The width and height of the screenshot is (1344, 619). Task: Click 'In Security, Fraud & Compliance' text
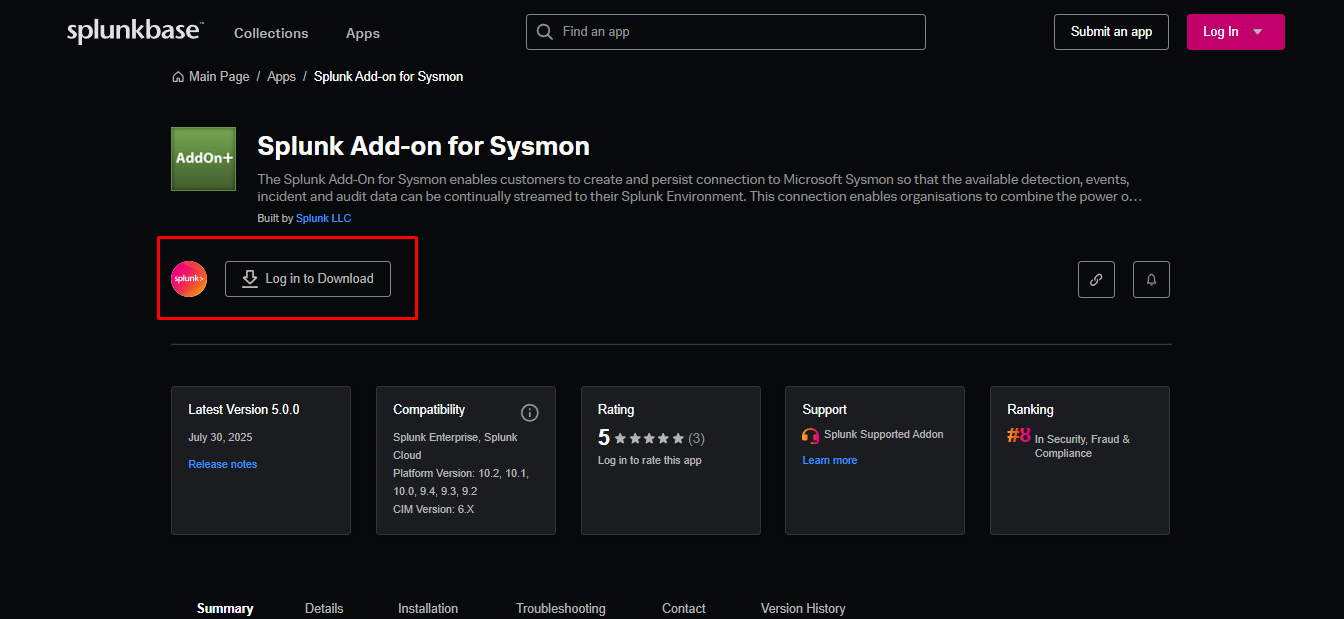1082,446
